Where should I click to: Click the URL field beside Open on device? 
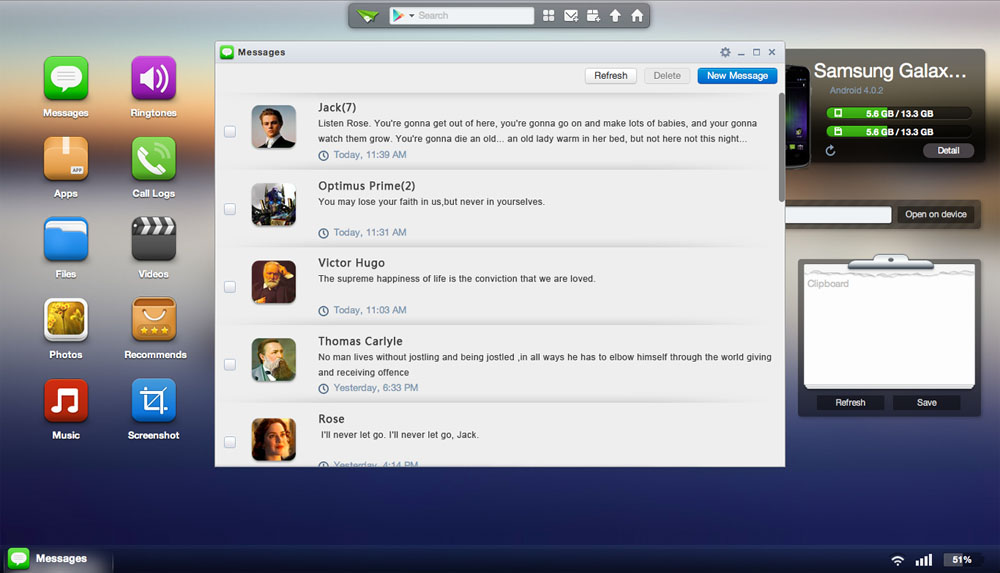(x=838, y=214)
